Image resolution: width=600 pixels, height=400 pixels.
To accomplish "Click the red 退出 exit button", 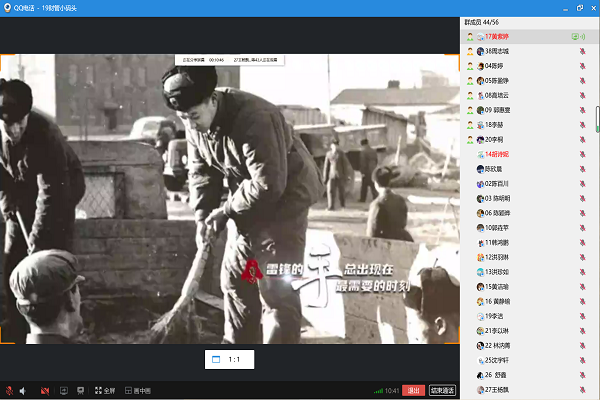I will (413, 390).
